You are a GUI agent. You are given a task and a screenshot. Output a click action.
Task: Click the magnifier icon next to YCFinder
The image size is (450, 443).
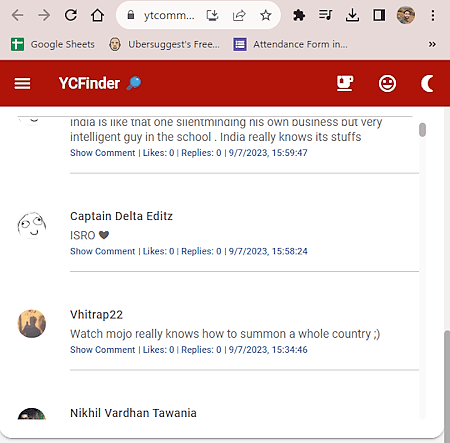click(134, 83)
